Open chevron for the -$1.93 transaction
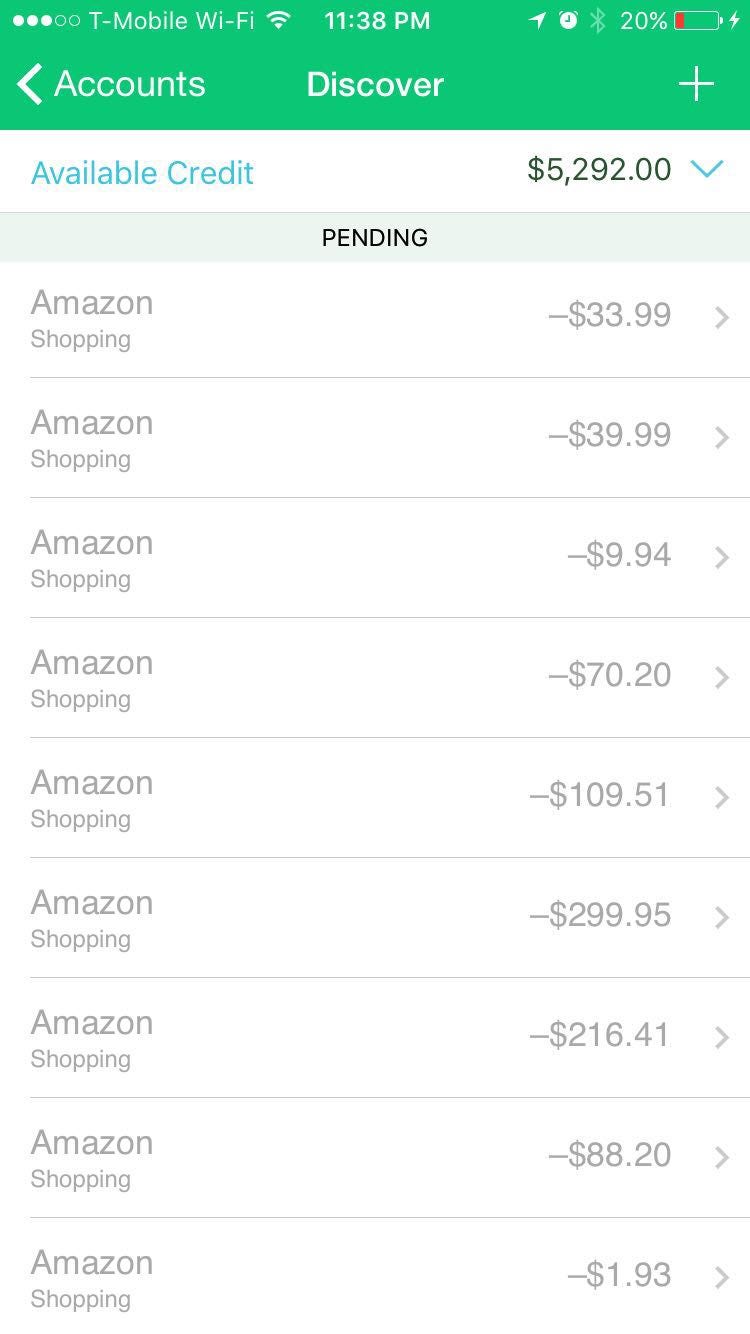The width and height of the screenshot is (750, 1334). pyautogui.click(x=722, y=1278)
